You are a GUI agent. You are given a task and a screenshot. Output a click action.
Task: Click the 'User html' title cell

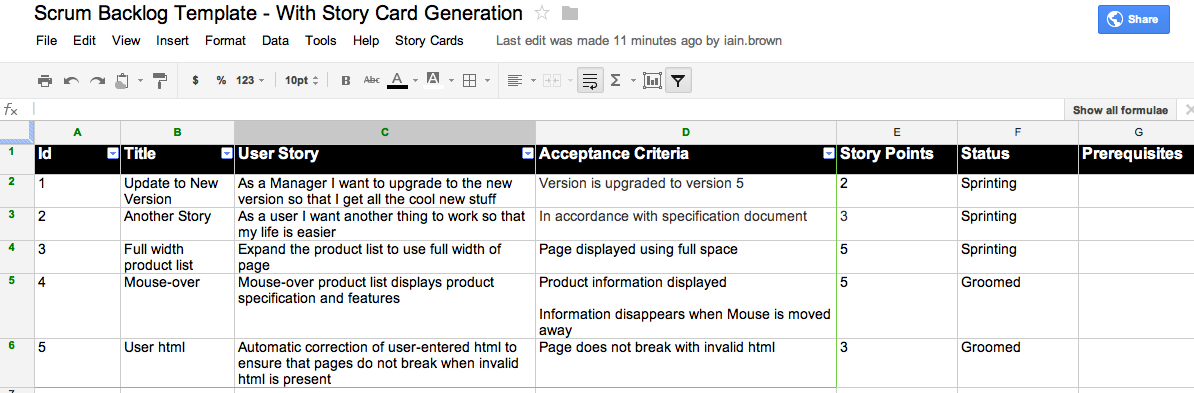click(x=177, y=363)
